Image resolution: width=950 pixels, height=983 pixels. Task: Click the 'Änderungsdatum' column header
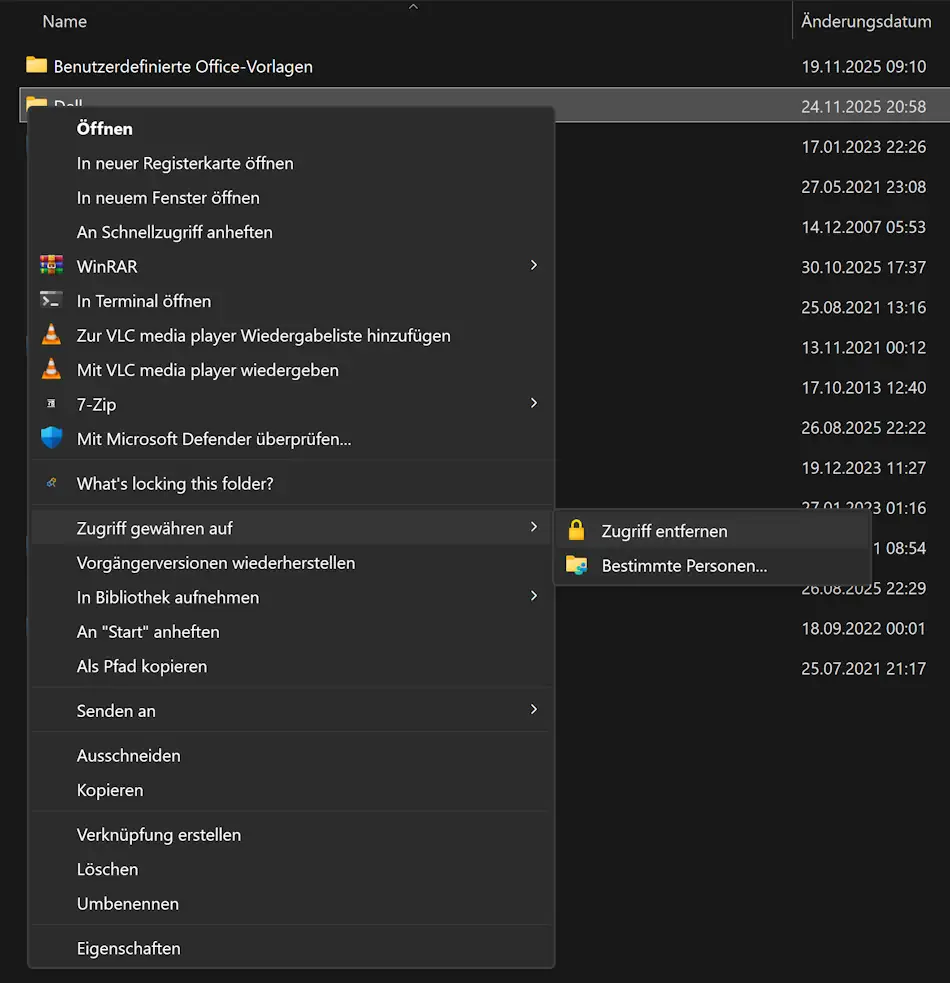pyautogui.click(x=866, y=20)
